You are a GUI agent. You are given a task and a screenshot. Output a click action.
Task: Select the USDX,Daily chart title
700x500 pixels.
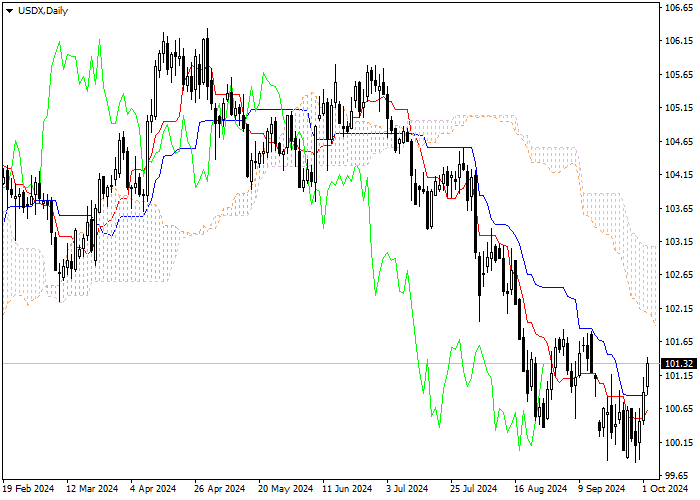click(43, 11)
